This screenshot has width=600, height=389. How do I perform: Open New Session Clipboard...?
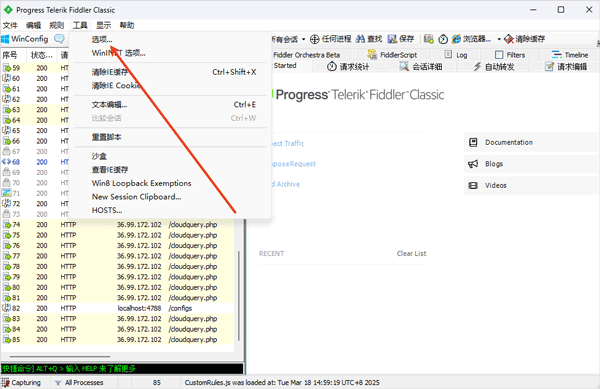click(x=136, y=197)
